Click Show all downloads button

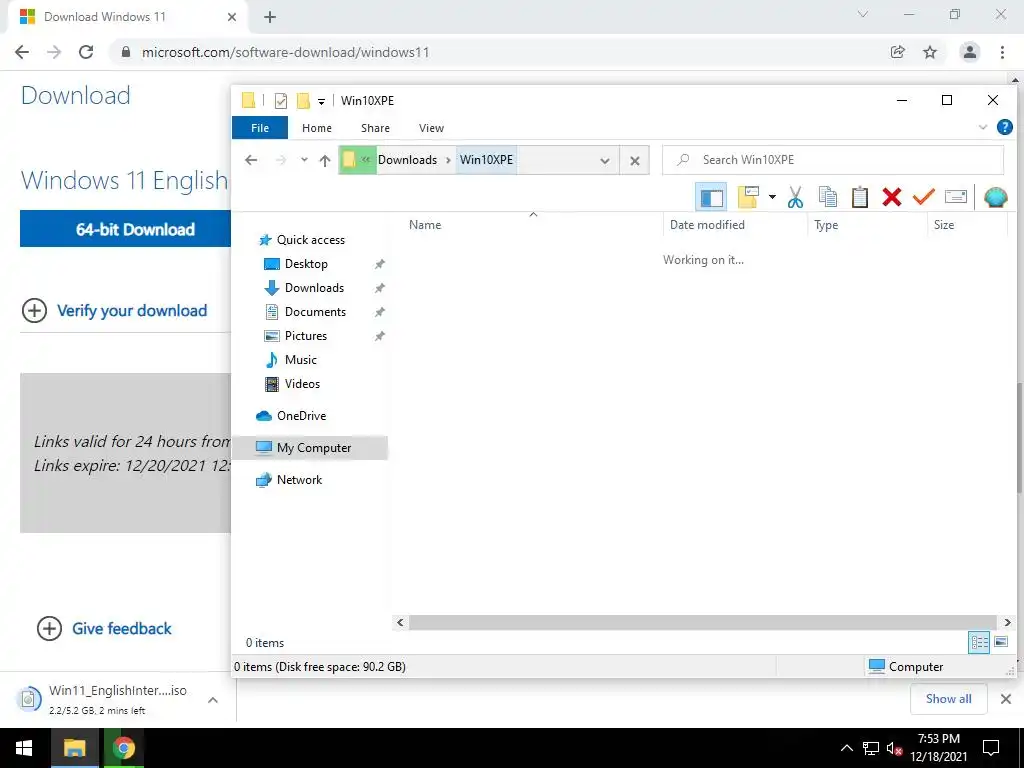948,699
